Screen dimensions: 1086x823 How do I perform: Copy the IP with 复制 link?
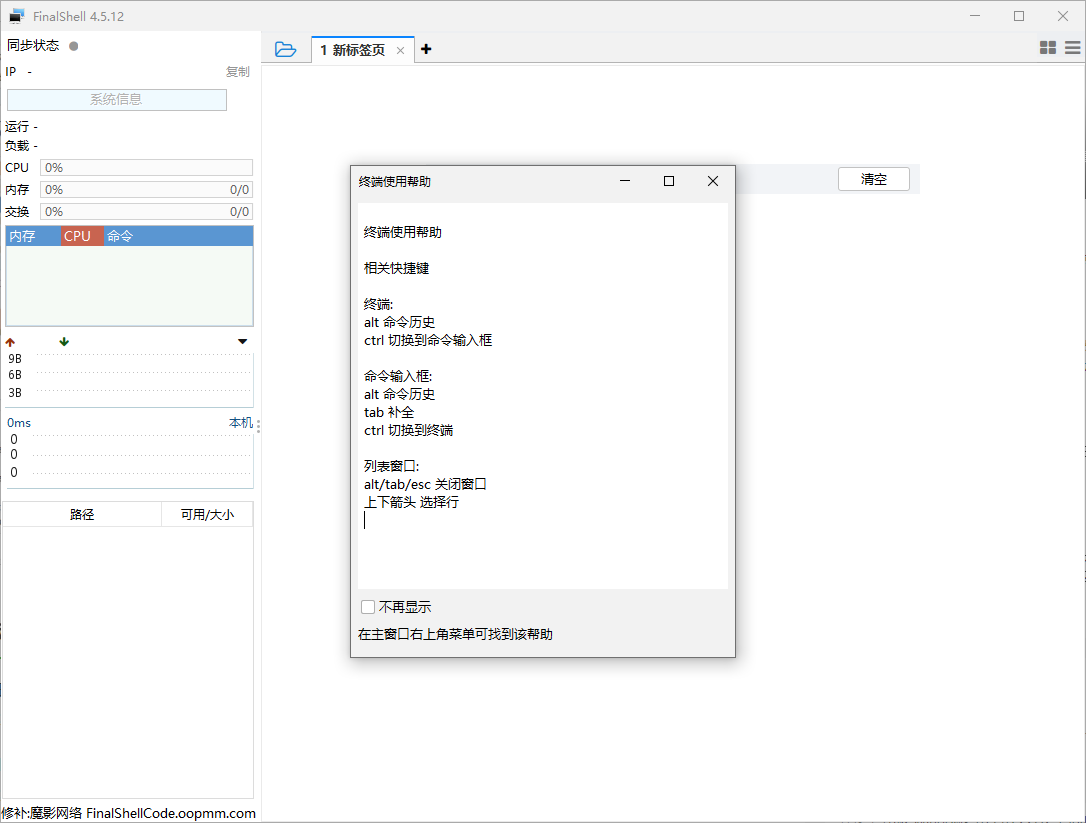coord(238,72)
